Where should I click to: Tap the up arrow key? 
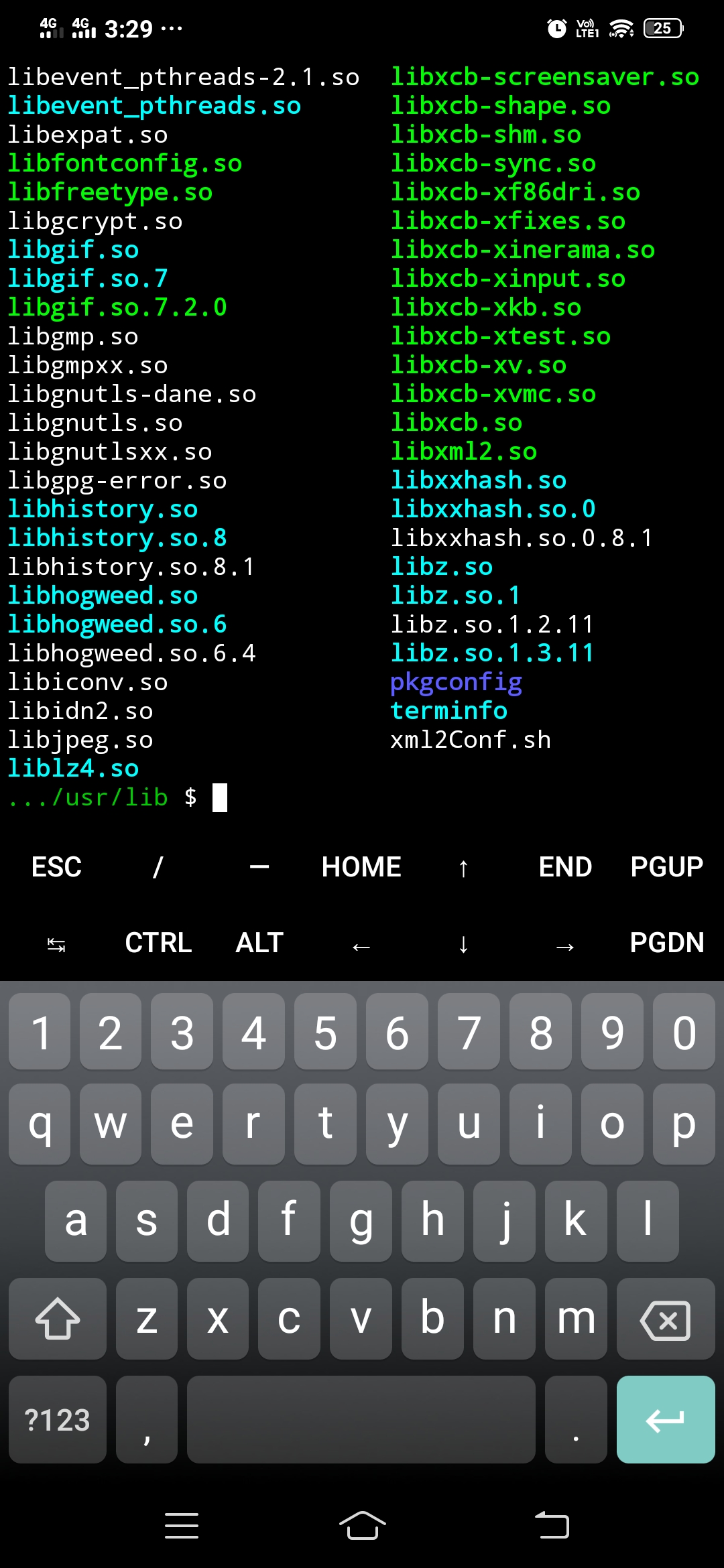point(463,868)
